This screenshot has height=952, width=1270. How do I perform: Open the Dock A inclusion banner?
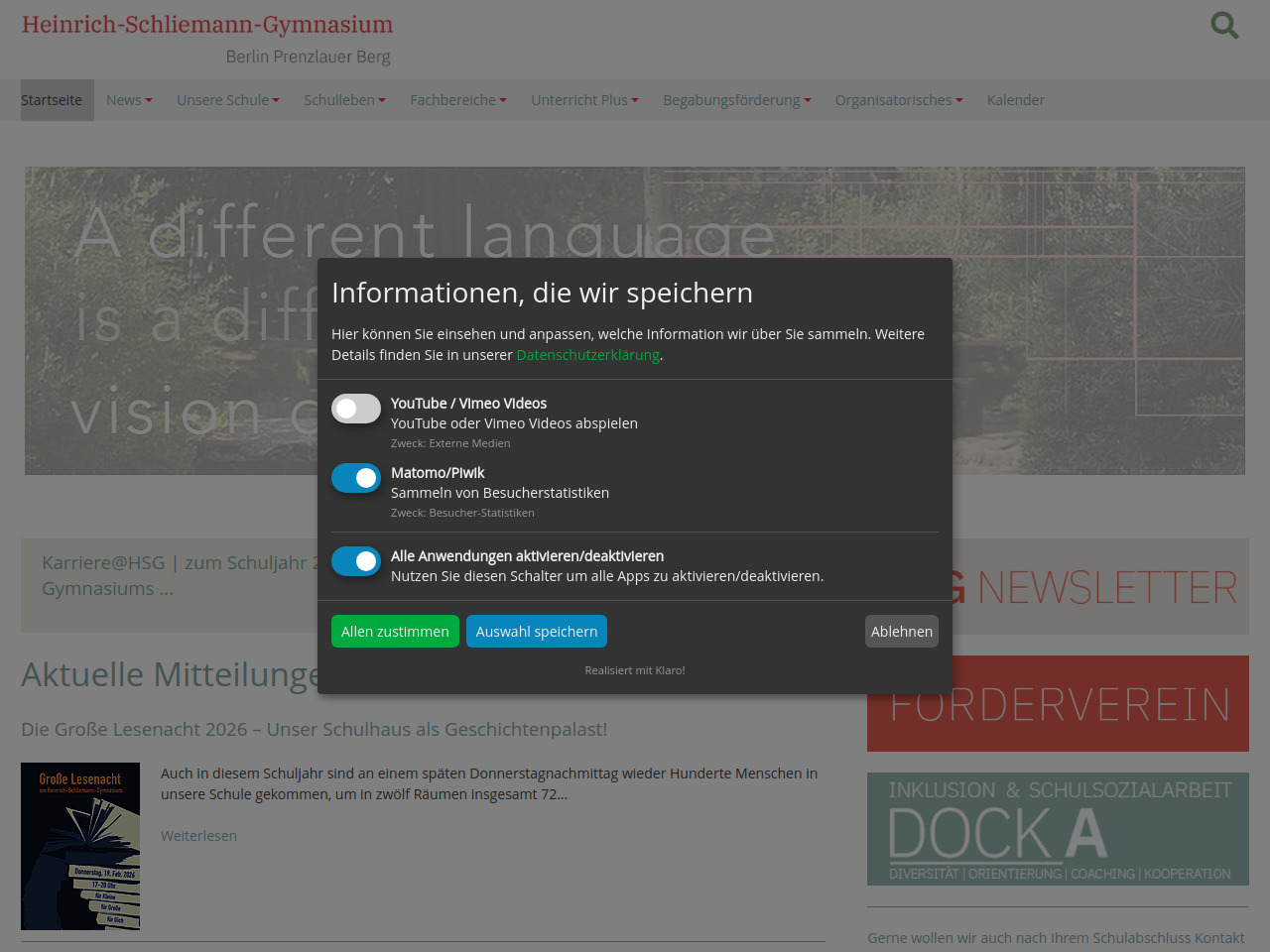pyautogui.click(x=1058, y=829)
